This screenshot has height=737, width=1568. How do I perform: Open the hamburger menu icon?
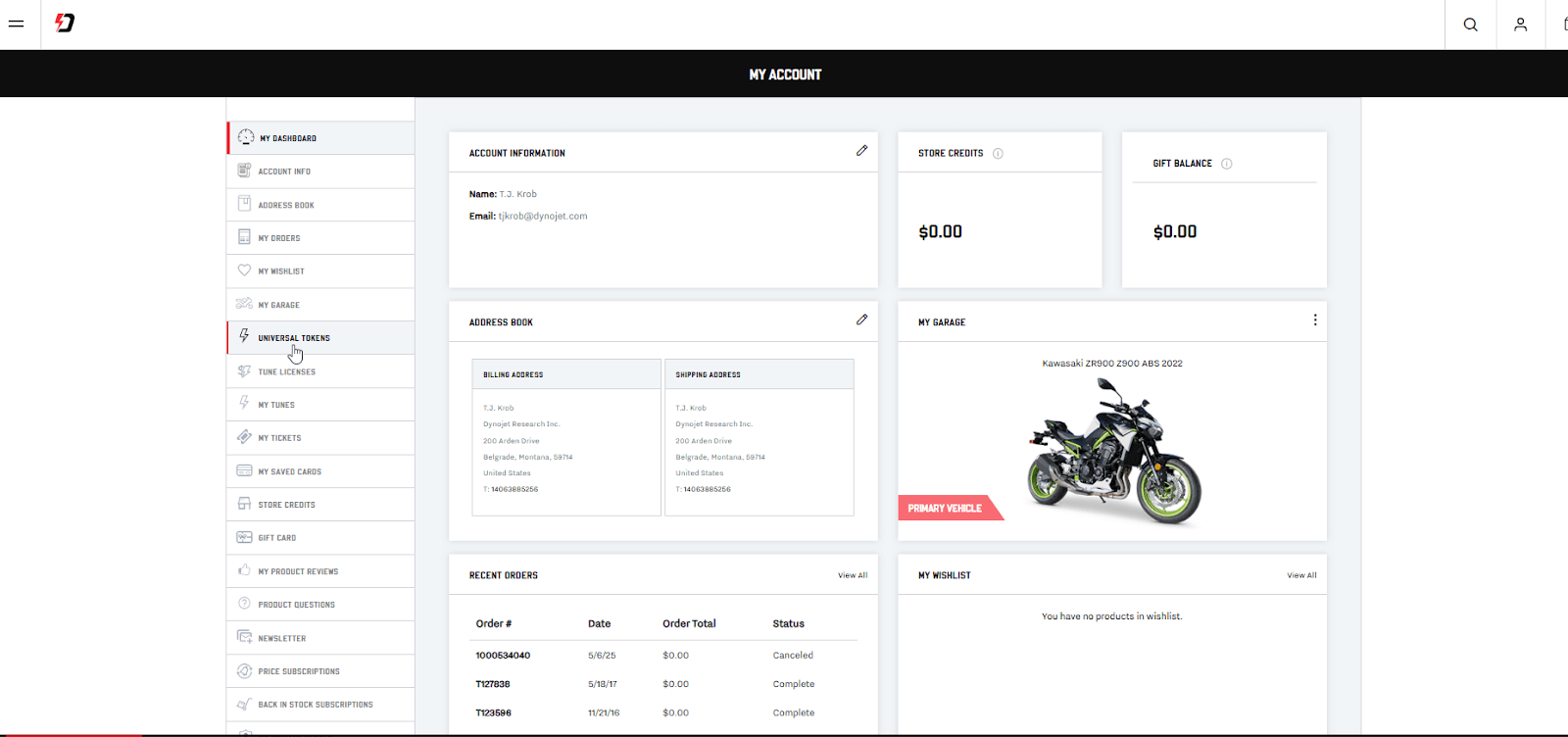tap(16, 25)
